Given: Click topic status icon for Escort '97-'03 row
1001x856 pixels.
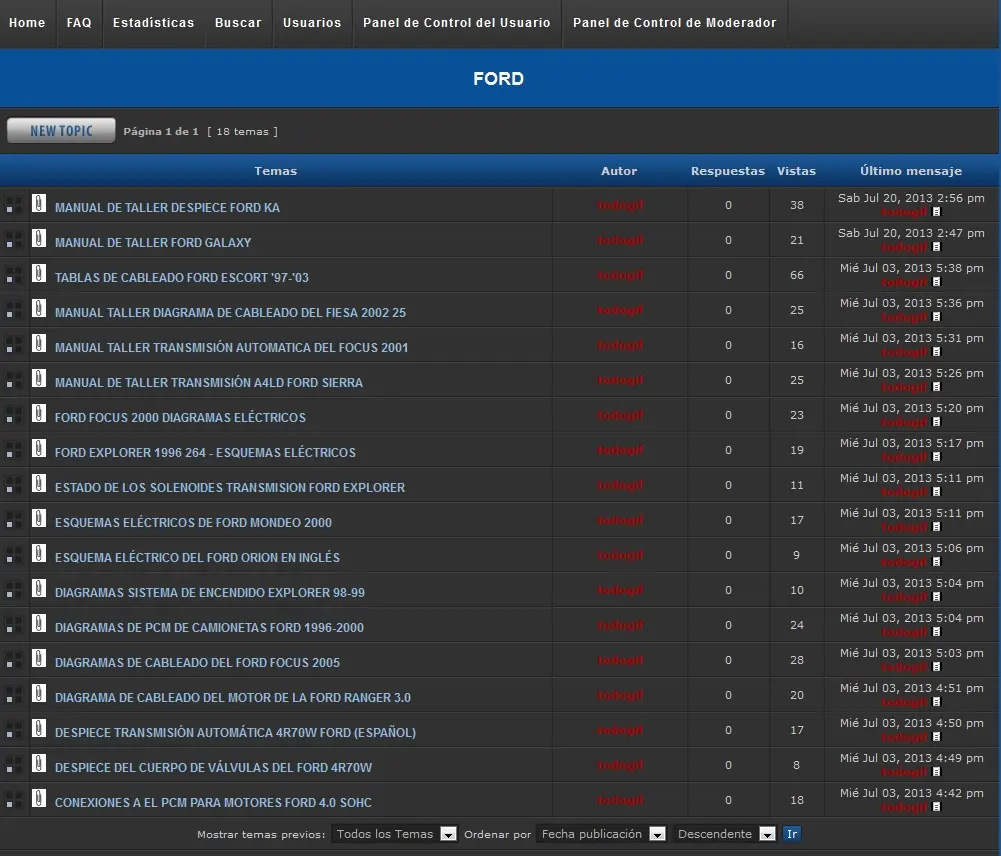Looking at the screenshot, I should point(13,275).
